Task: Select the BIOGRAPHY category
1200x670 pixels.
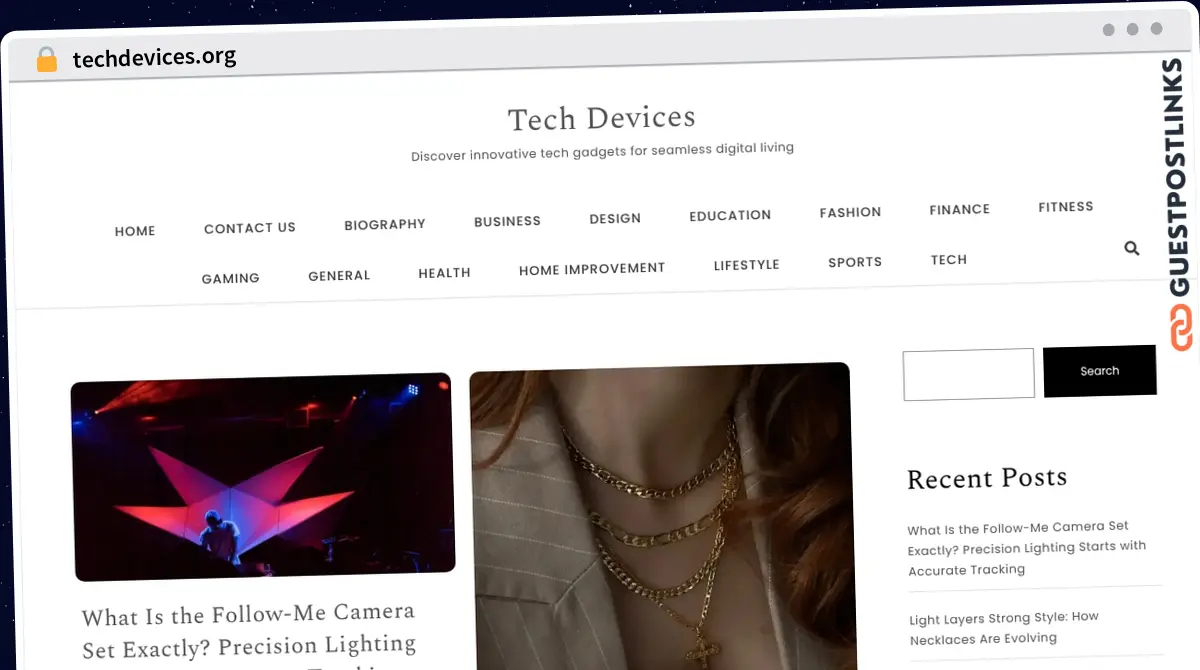Action: point(385,224)
